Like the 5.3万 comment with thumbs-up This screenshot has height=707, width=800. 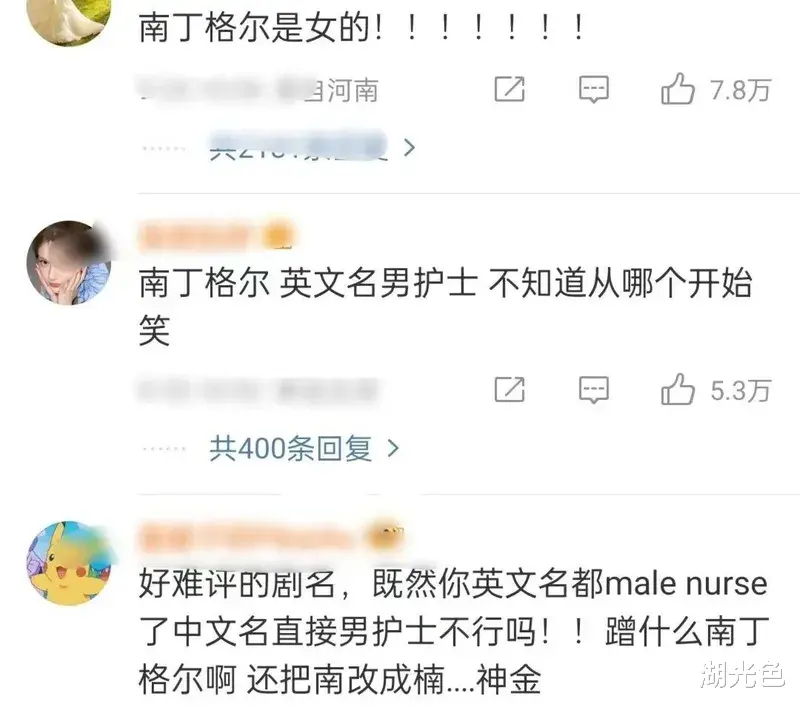tap(677, 390)
